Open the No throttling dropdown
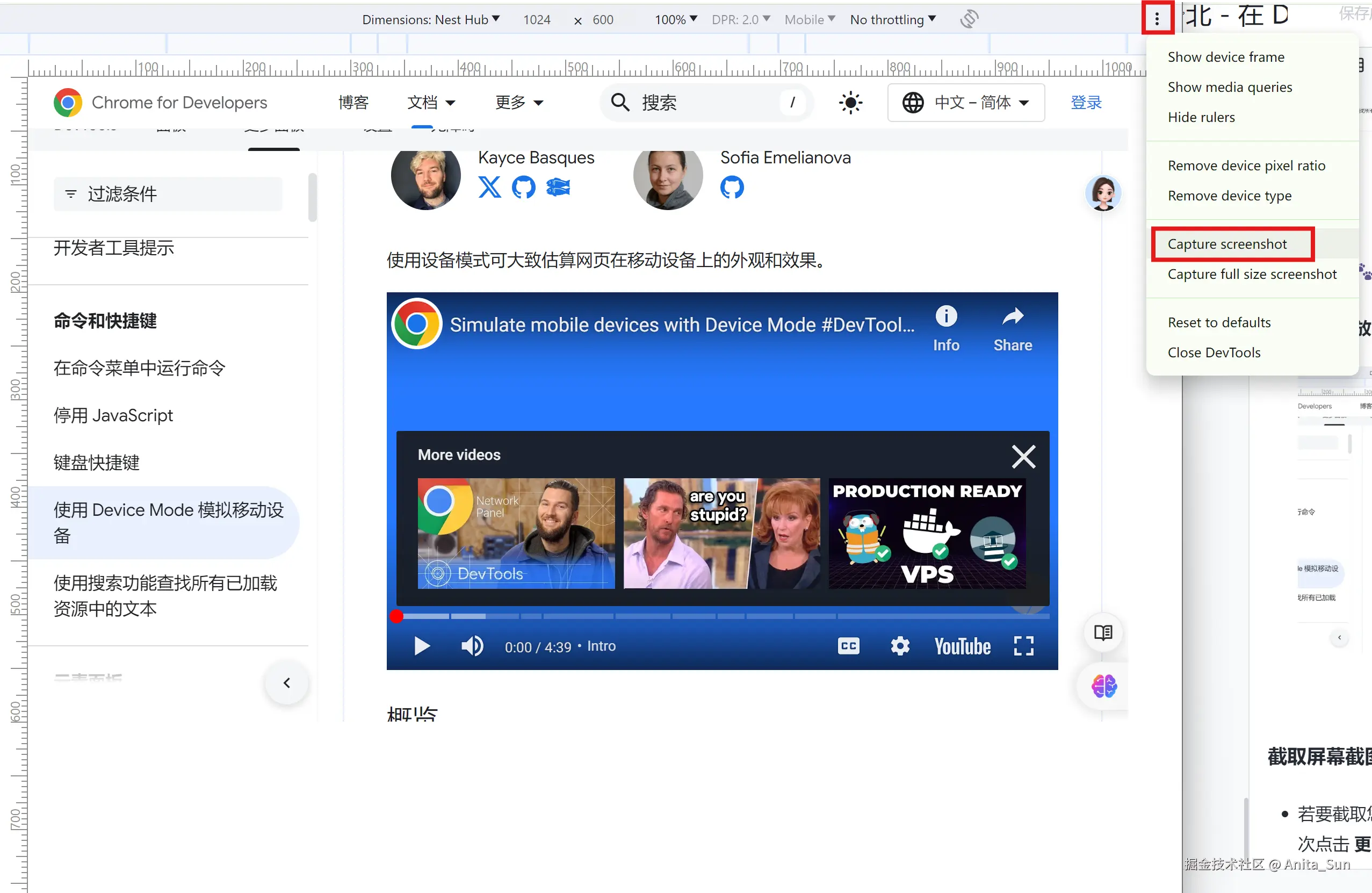Image resolution: width=1372 pixels, height=893 pixels. [x=892, y=19]
